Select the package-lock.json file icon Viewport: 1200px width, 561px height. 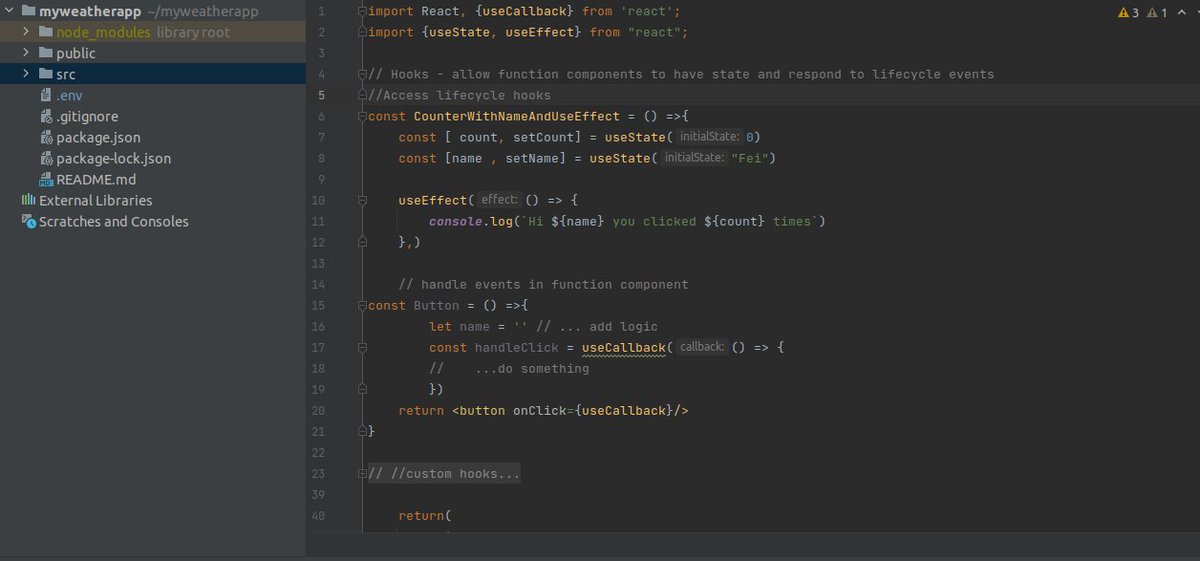coord(46,158)
